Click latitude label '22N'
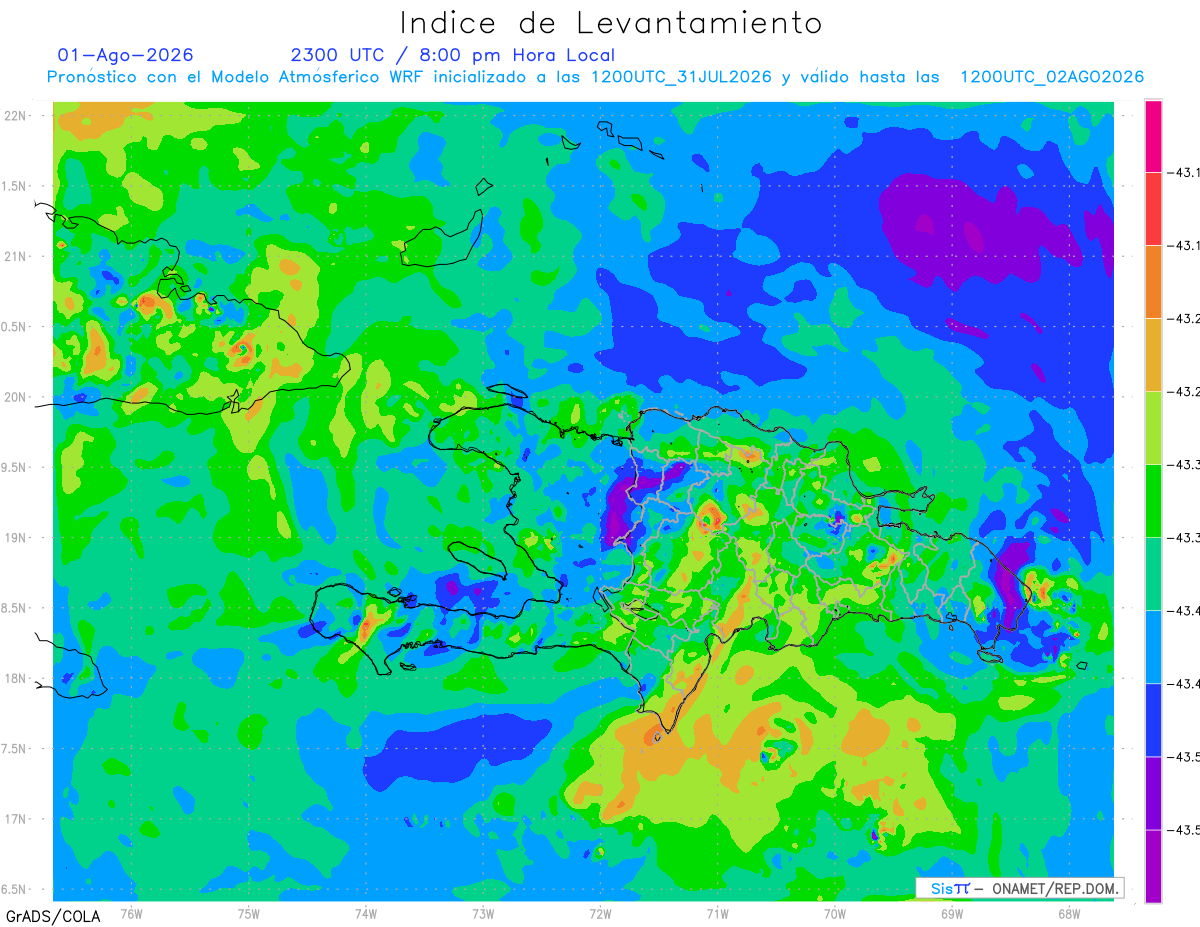Image resolution: width=1200 pixels, height=927 pixels. click(x=15, y=116)
